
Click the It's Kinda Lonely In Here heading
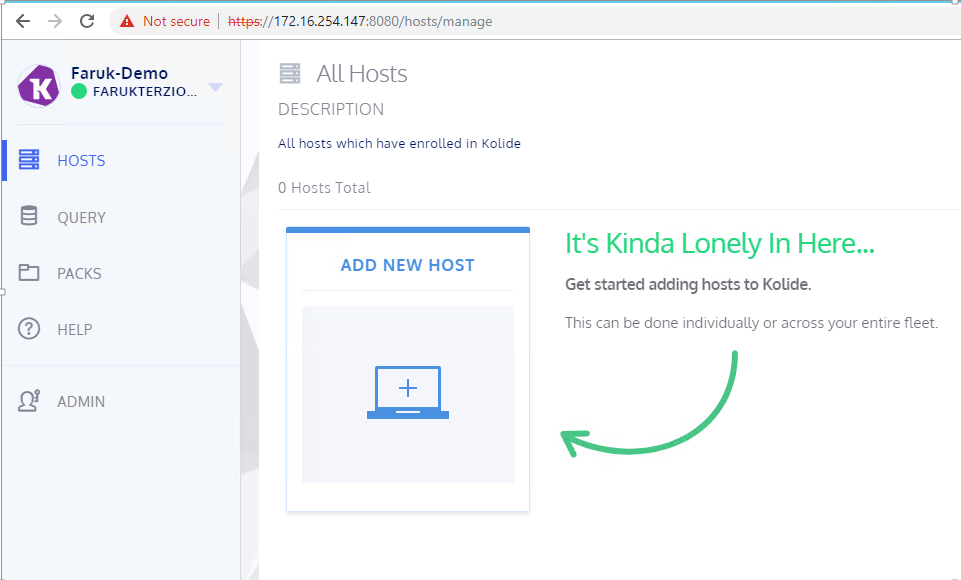(720, 243)
